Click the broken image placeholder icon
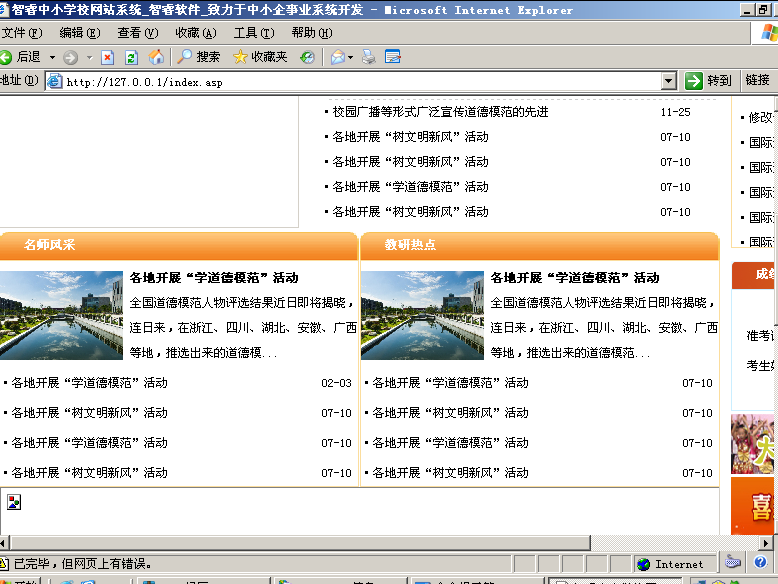This screenshot has width=778, height=584. tap(14, 502)
